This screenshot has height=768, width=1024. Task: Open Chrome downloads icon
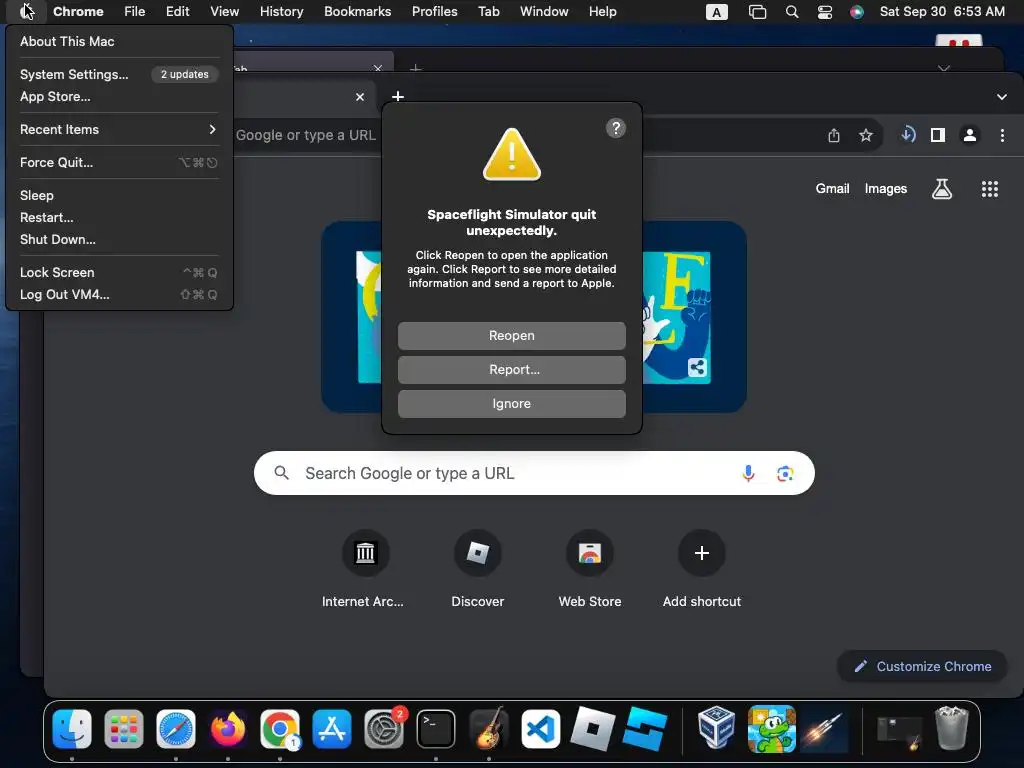click(x=908, y=135)
